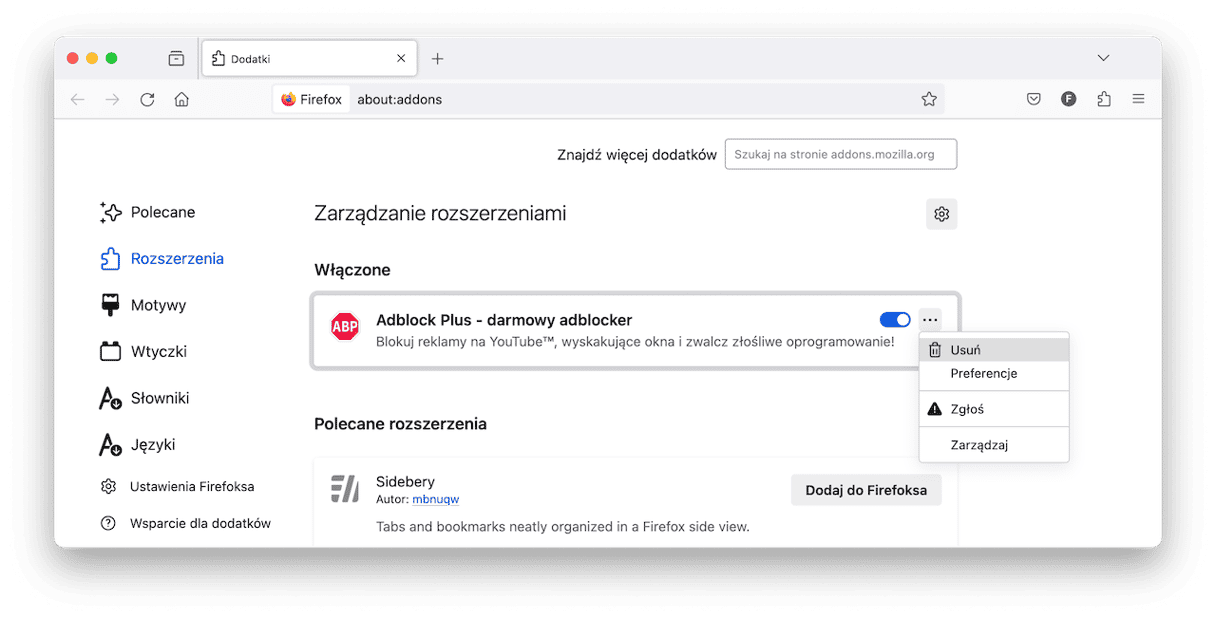Viewport: 1216px width, 619px height.
Task: Click the addons.mozilla.org search field
Action: (x=841, y=155)
